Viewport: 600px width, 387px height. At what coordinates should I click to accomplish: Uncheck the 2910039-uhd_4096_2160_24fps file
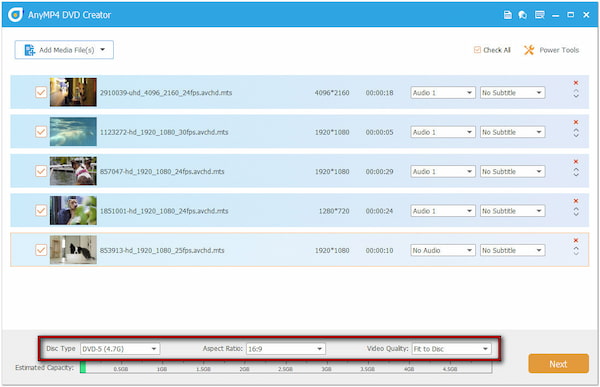click(41, 92)
